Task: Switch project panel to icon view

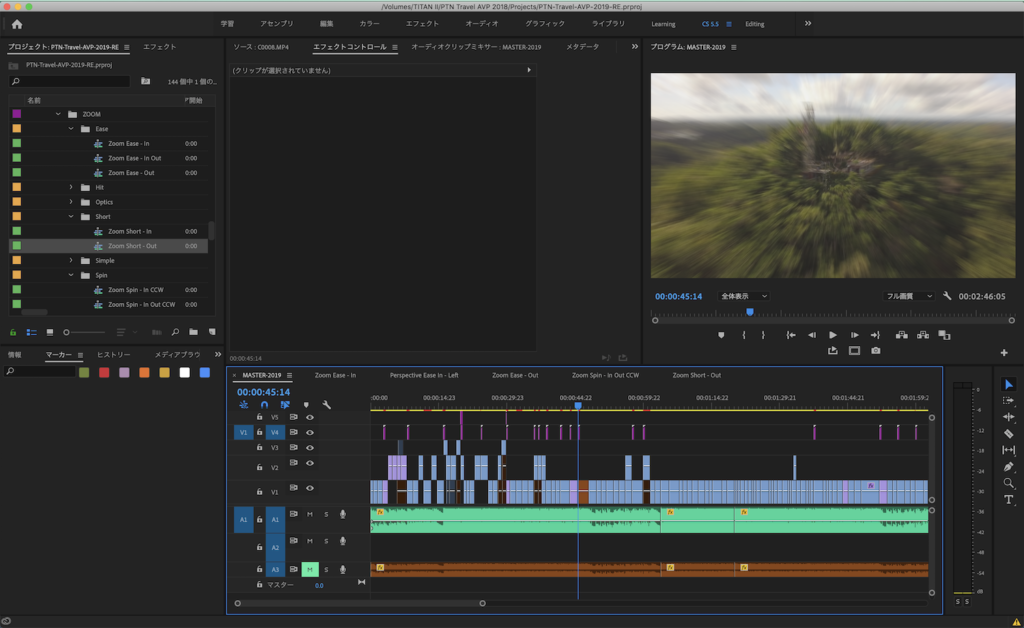Action: [x=50, y=332]
